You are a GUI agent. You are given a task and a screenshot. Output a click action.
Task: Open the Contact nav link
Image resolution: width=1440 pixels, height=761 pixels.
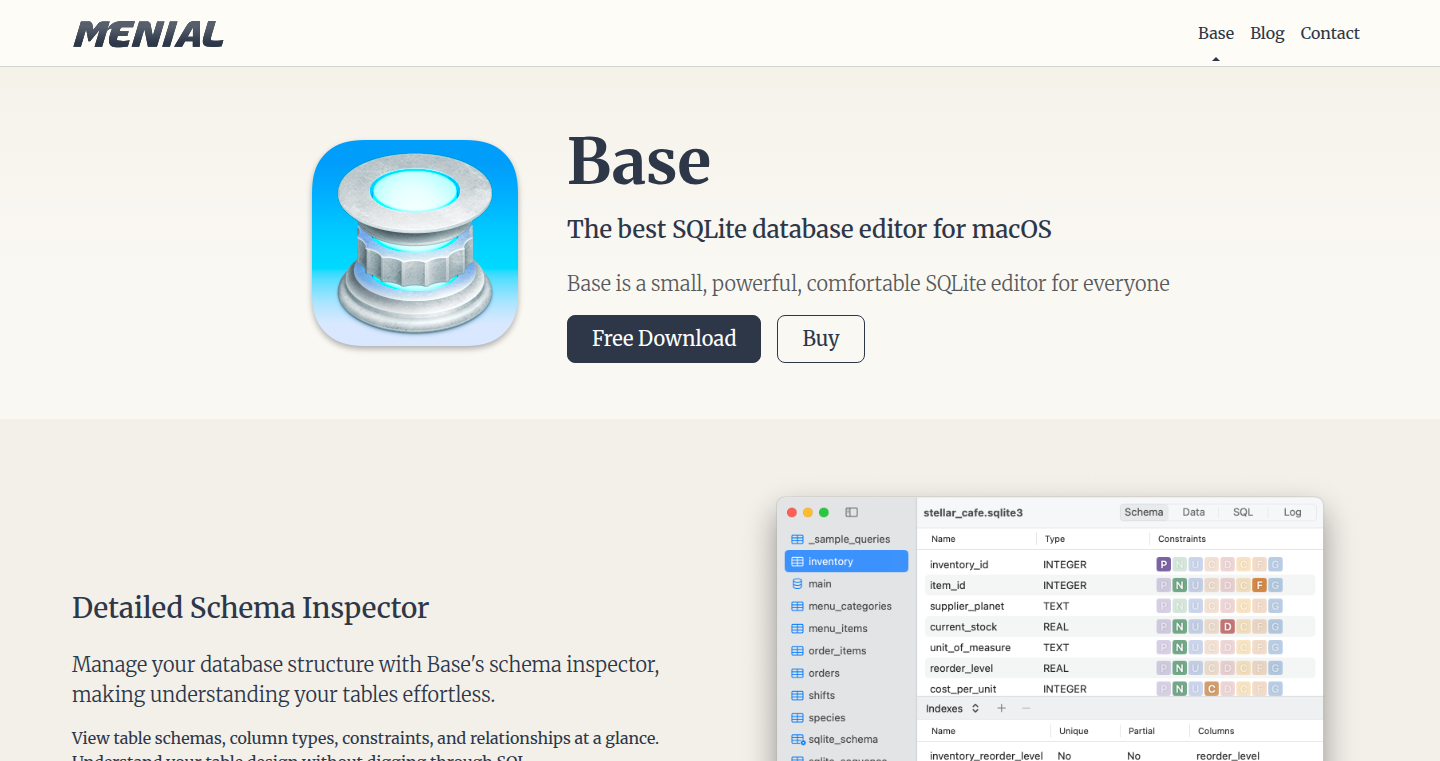1330,33
